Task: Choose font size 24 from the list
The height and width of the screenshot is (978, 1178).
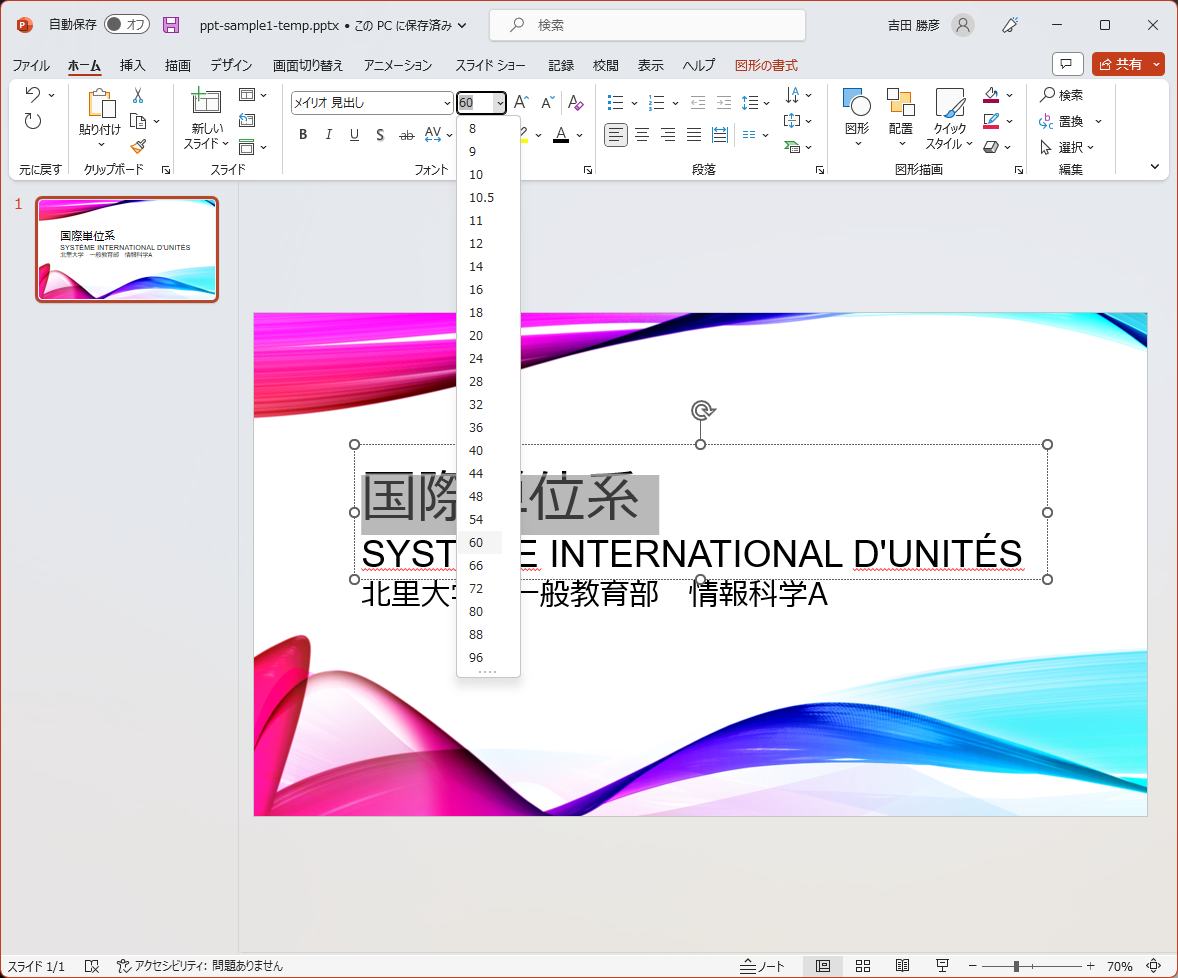Action: 476,358
